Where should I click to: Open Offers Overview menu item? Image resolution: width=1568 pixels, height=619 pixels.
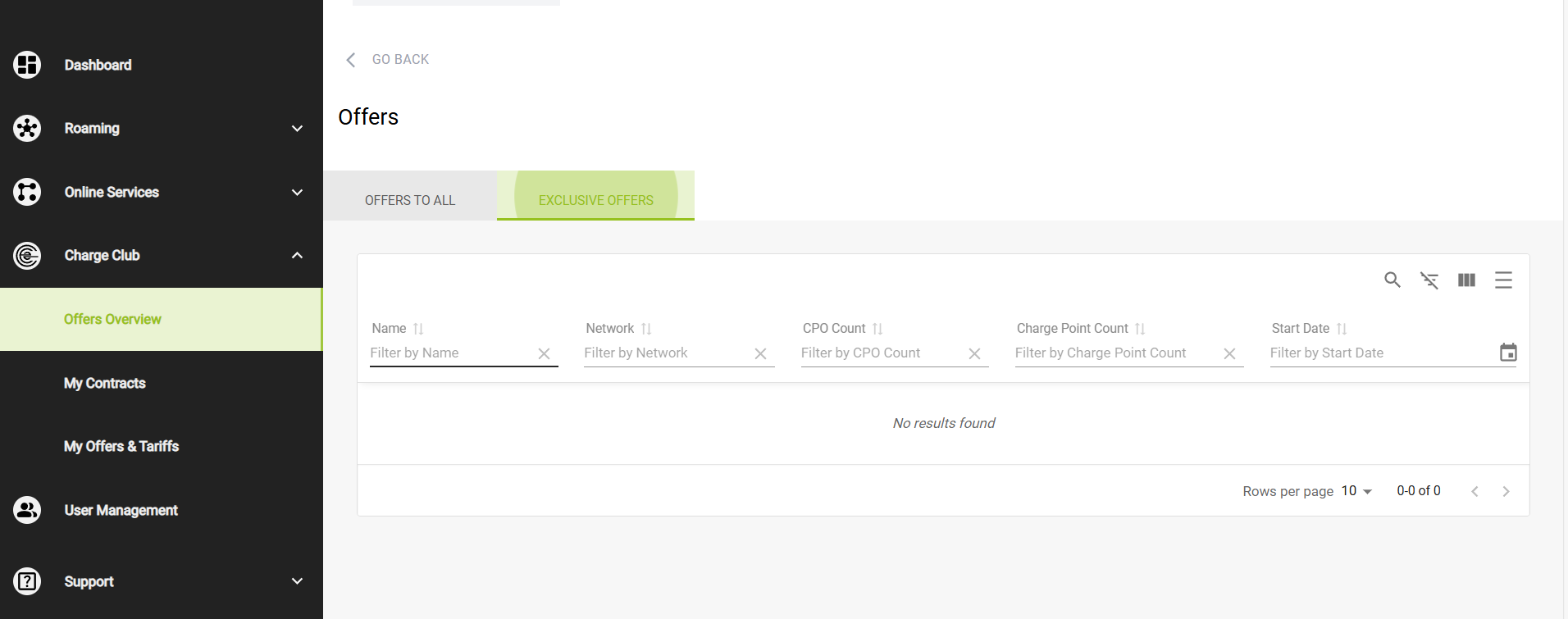point(161,319)
